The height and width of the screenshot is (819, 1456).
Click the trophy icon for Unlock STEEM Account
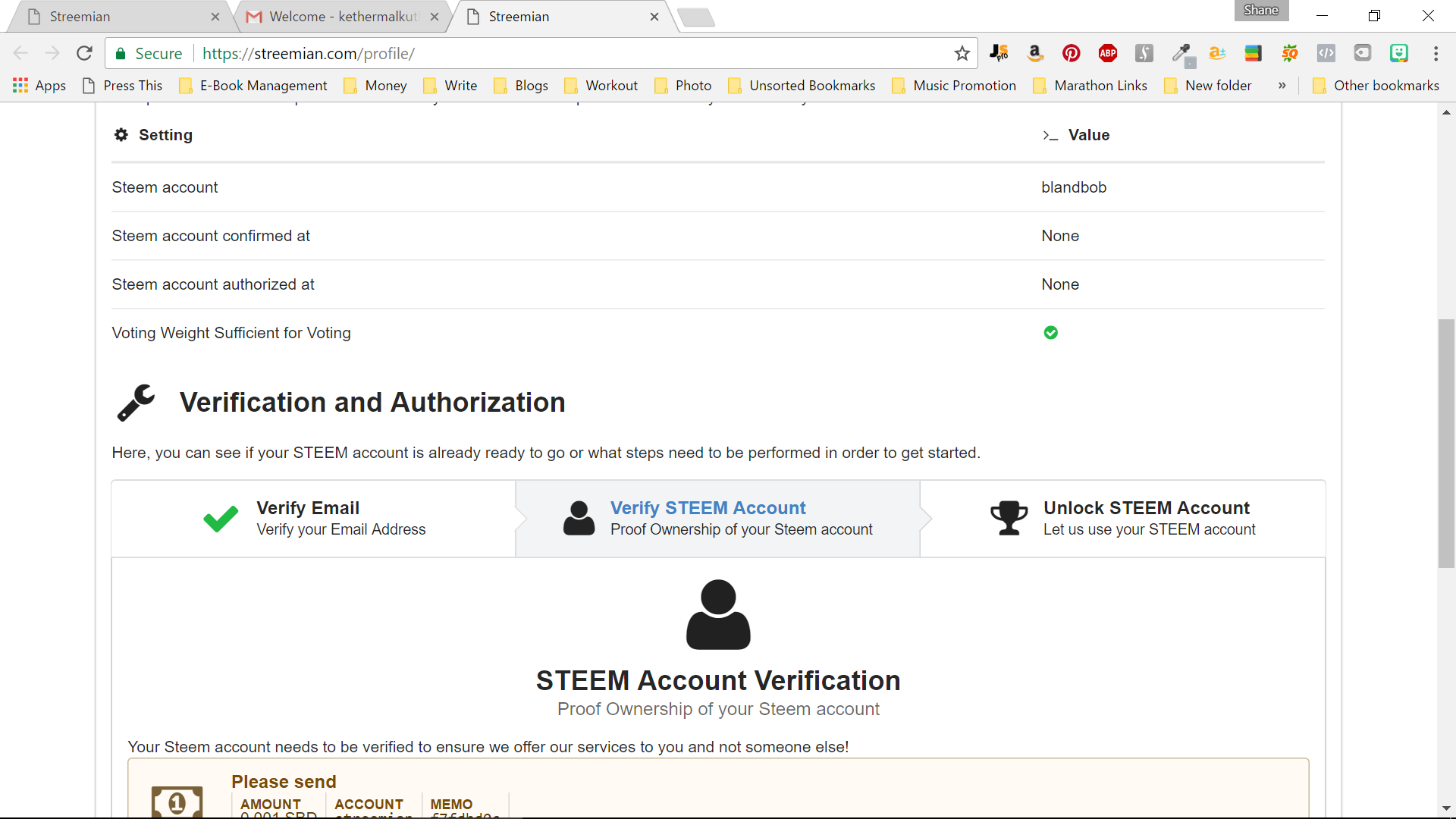click(x=1009, y=519)
